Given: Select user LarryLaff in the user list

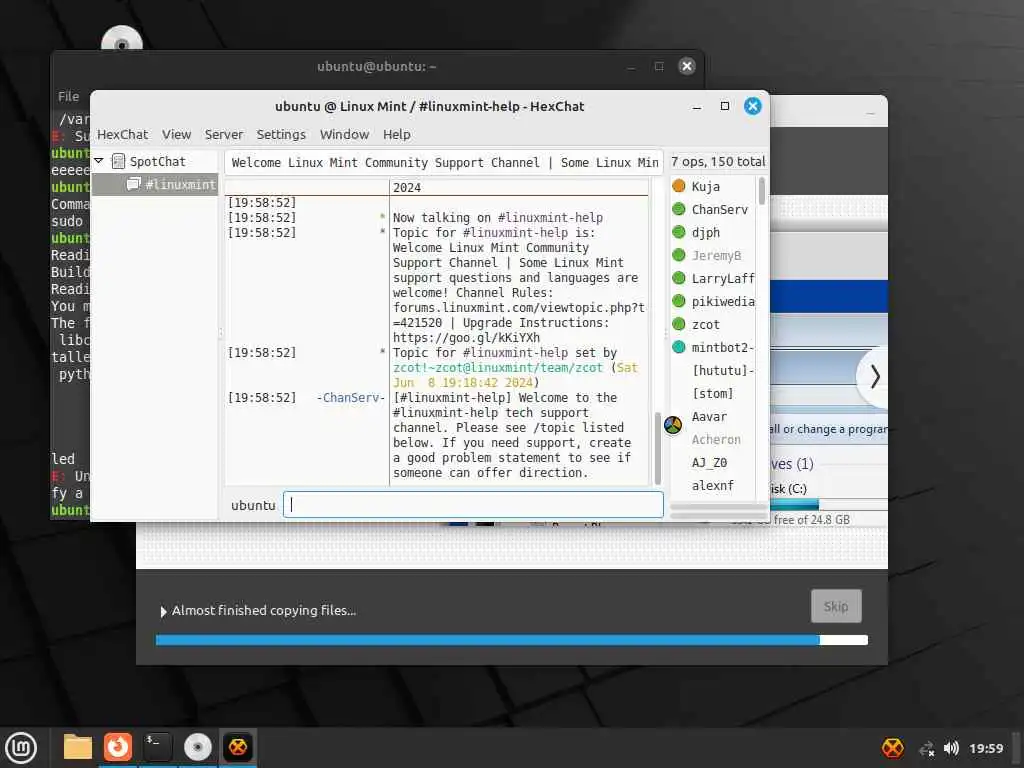Looking at the screenshot, I should click(x=722, y=279).
